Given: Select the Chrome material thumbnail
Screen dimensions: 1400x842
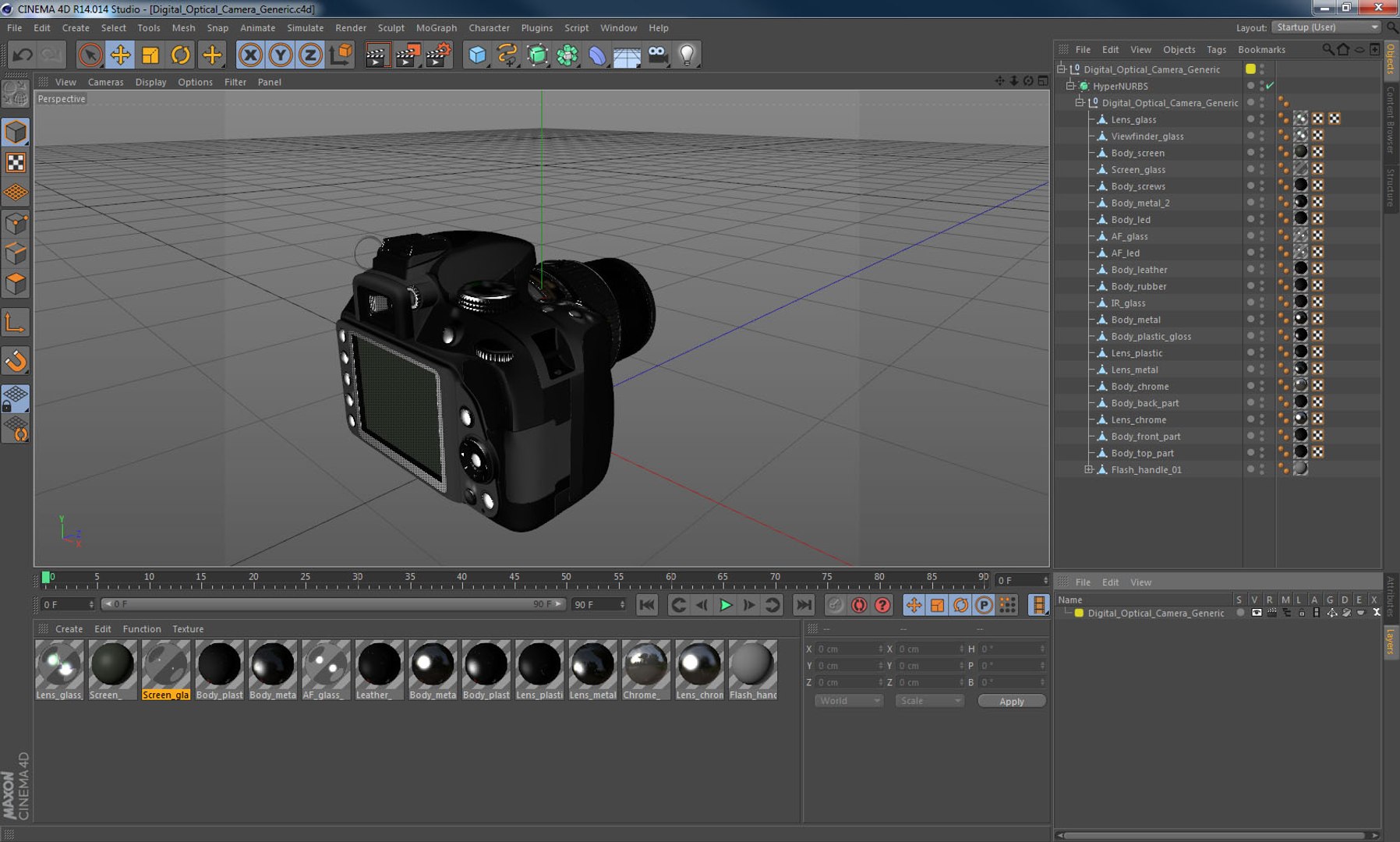Looking at the screenshot, I should 645,670.
